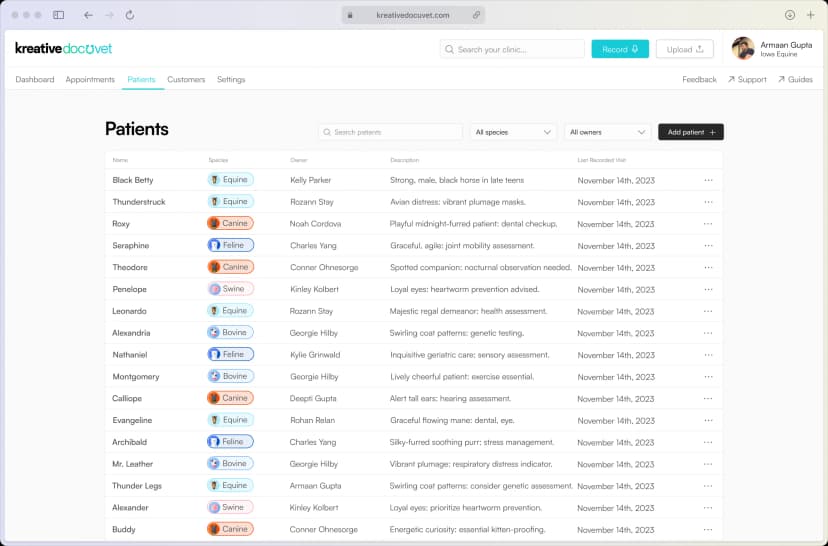This screenshot has height=546, width=828.
Task: Open more options for Black Betty row
Action: pos(708,180)
